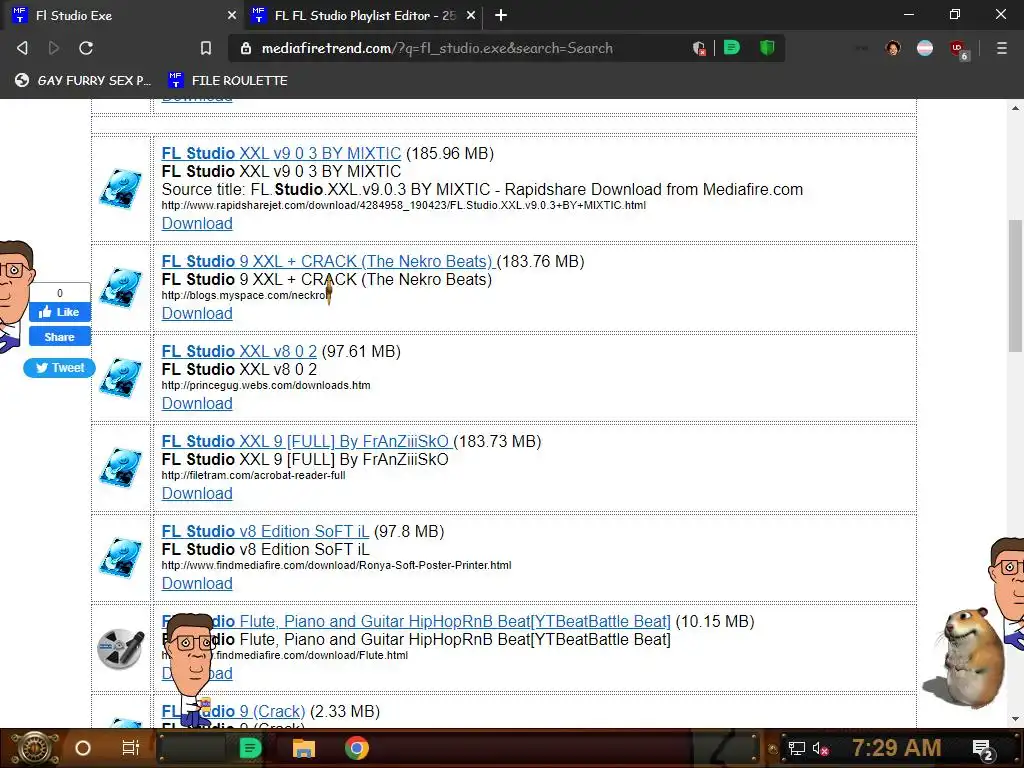Image resolution: width=1024 pixels, height=768 pixels.
Task: Click Download under v8 Edition SoFT iL
Action: 197,584
